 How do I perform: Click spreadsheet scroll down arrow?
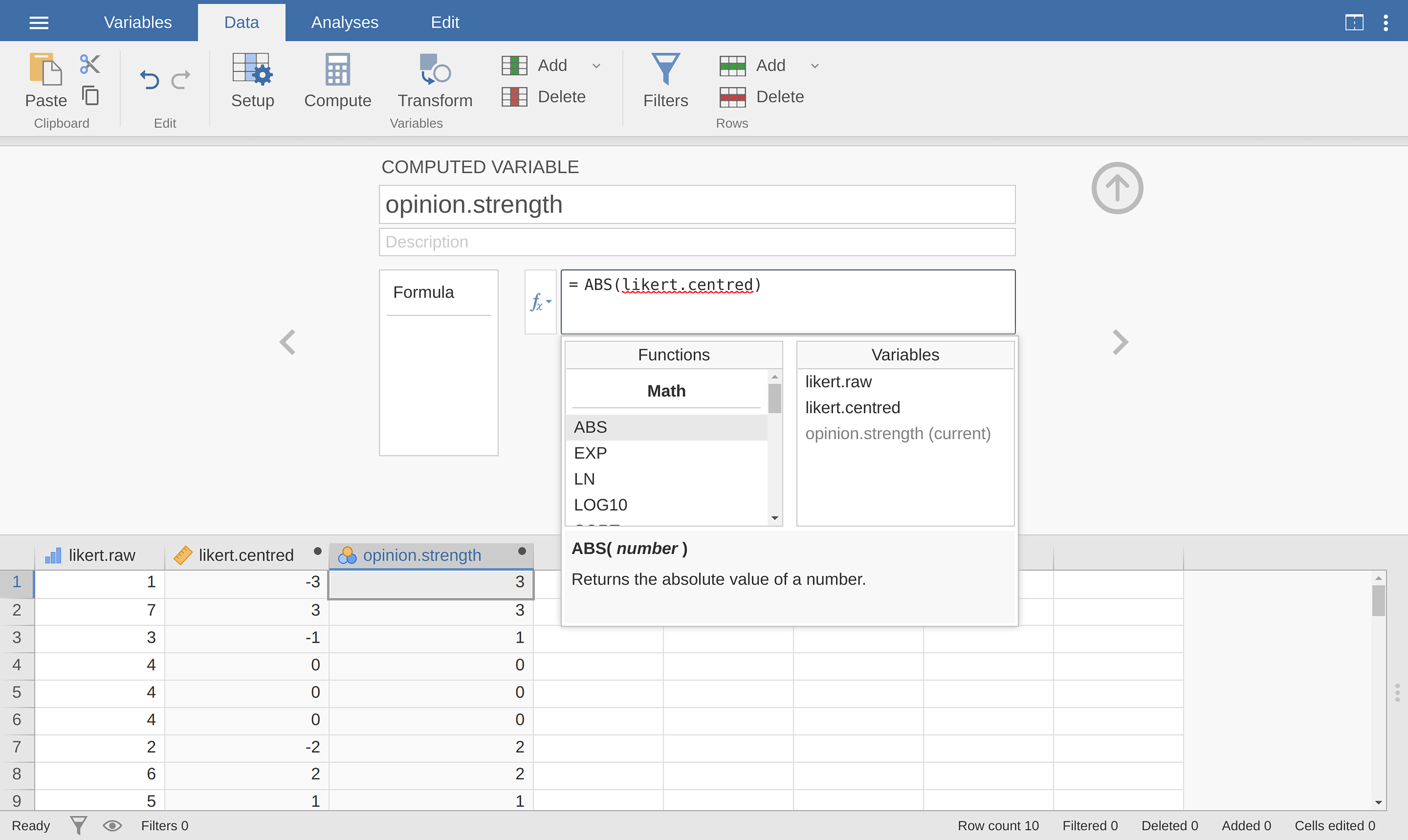1379,803
